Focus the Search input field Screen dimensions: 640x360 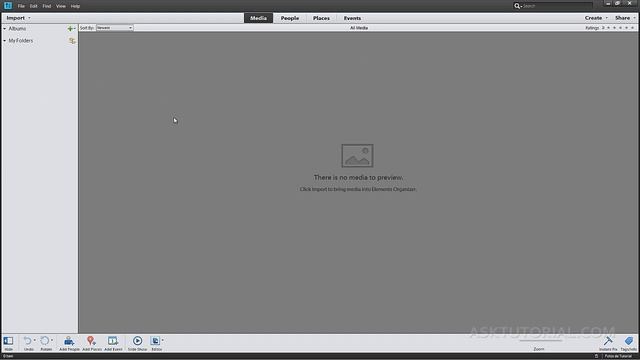[x=557, y=6]
